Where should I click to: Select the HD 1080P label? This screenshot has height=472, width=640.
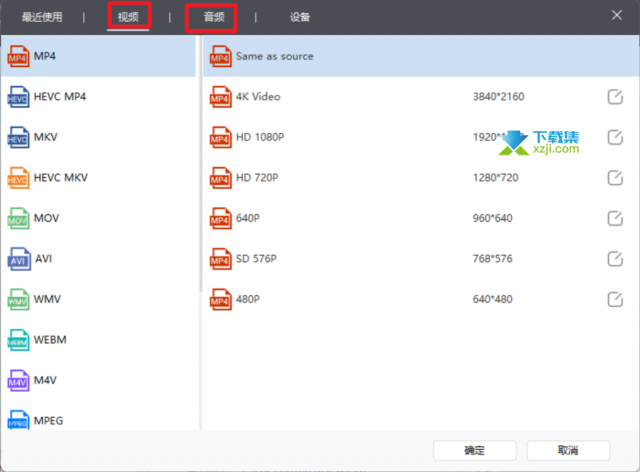tap(260, 137)
